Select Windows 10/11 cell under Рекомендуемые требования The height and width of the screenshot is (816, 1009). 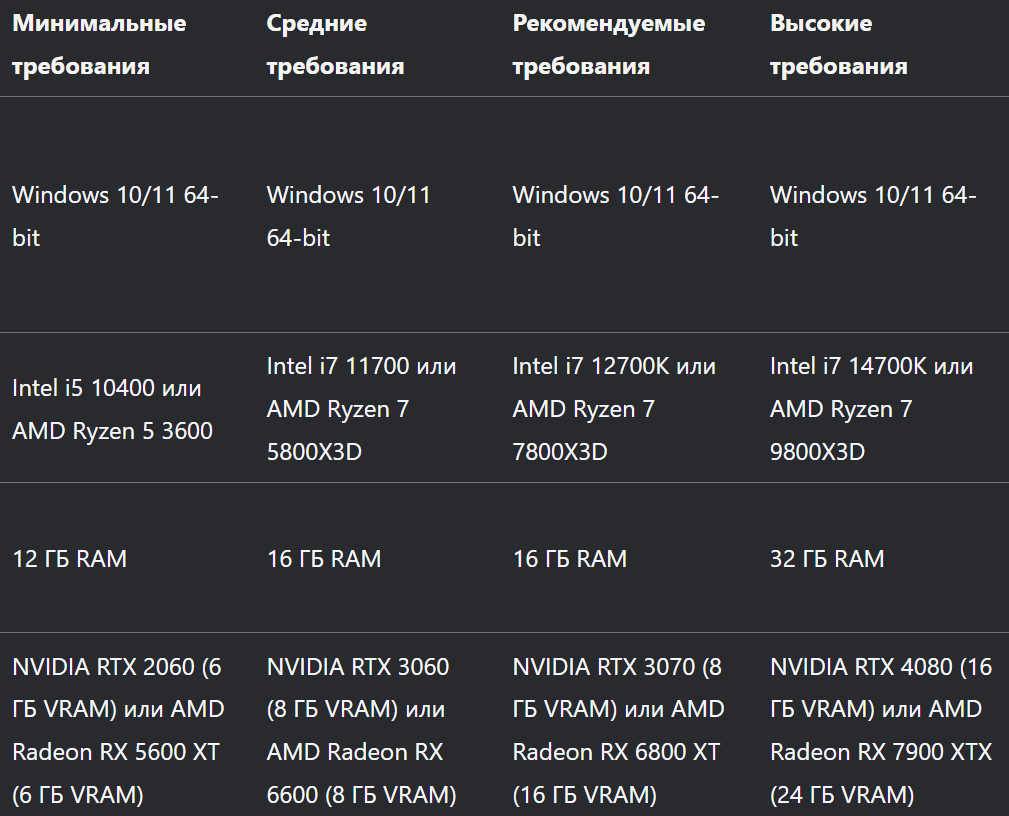(x=616, y=216)
